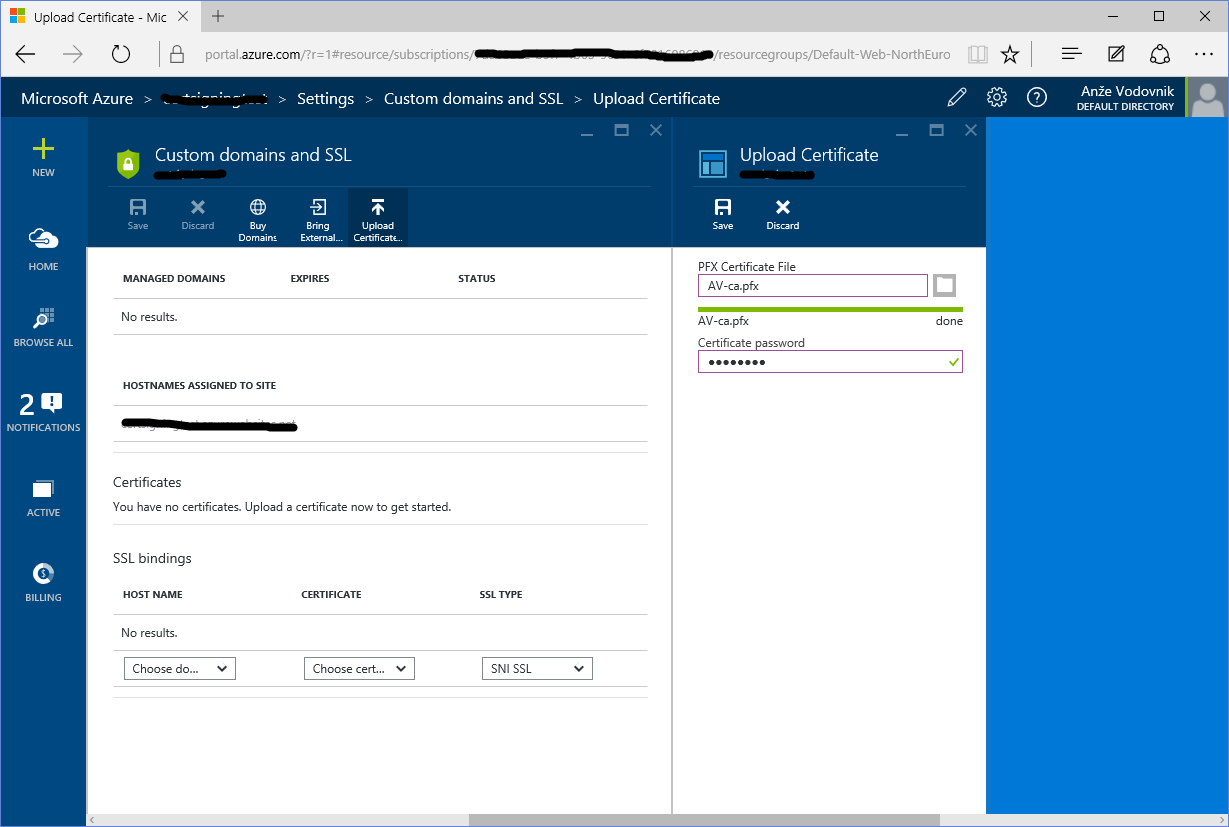Image resolution: width=1229 pixels, height=827 pixels.
Task: Click the Upload Certificate browser tab
Action: coord(100,17)
